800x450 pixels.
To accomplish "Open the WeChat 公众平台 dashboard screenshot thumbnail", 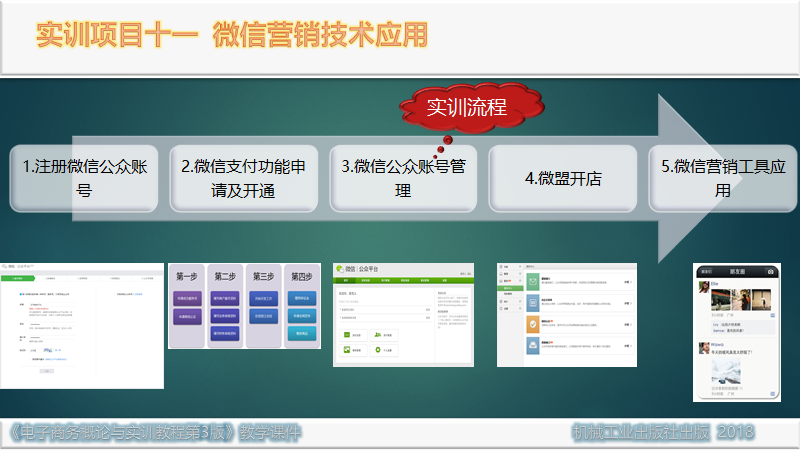I will coord(403,315).
